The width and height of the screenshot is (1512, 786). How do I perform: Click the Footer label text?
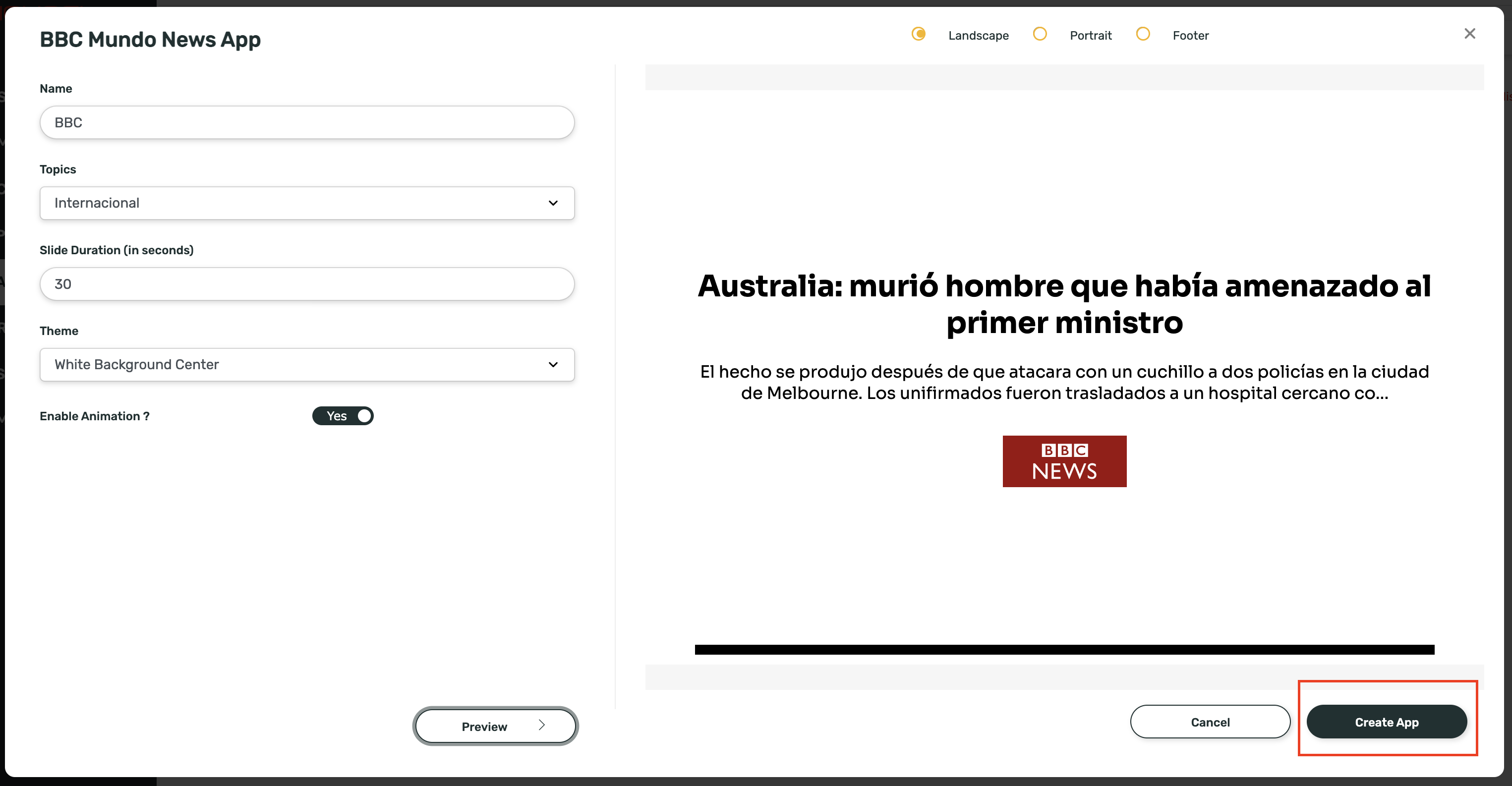coord(1190,35)
